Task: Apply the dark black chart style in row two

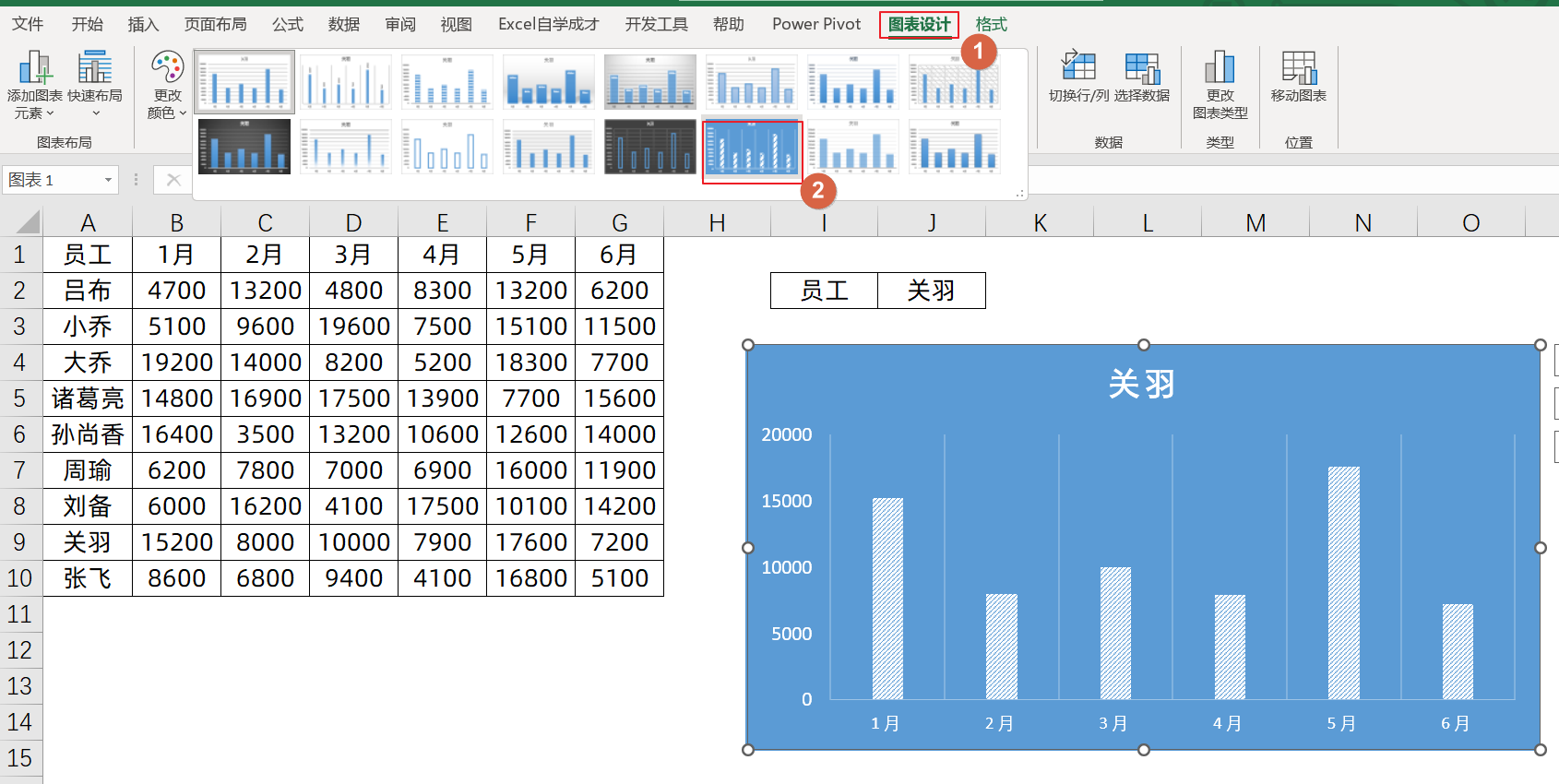Action: point(244,147)
